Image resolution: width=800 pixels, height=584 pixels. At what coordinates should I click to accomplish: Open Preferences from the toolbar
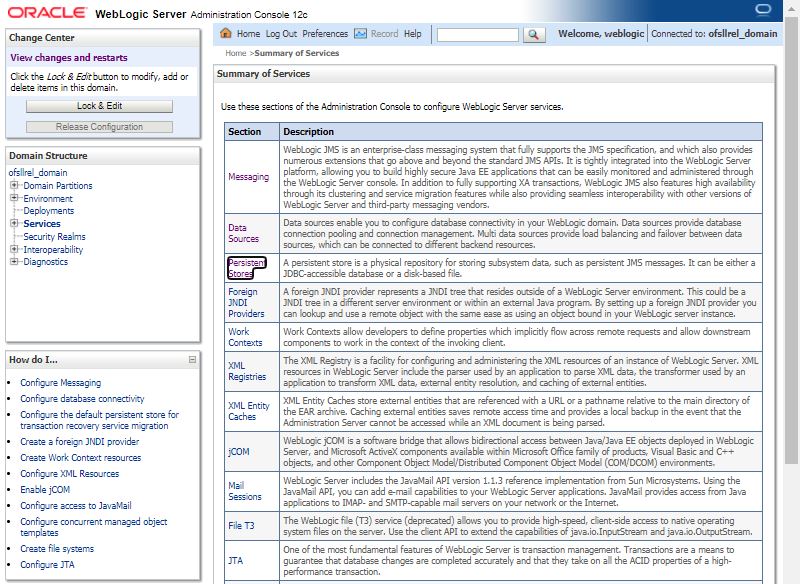(x=325, y=34)
